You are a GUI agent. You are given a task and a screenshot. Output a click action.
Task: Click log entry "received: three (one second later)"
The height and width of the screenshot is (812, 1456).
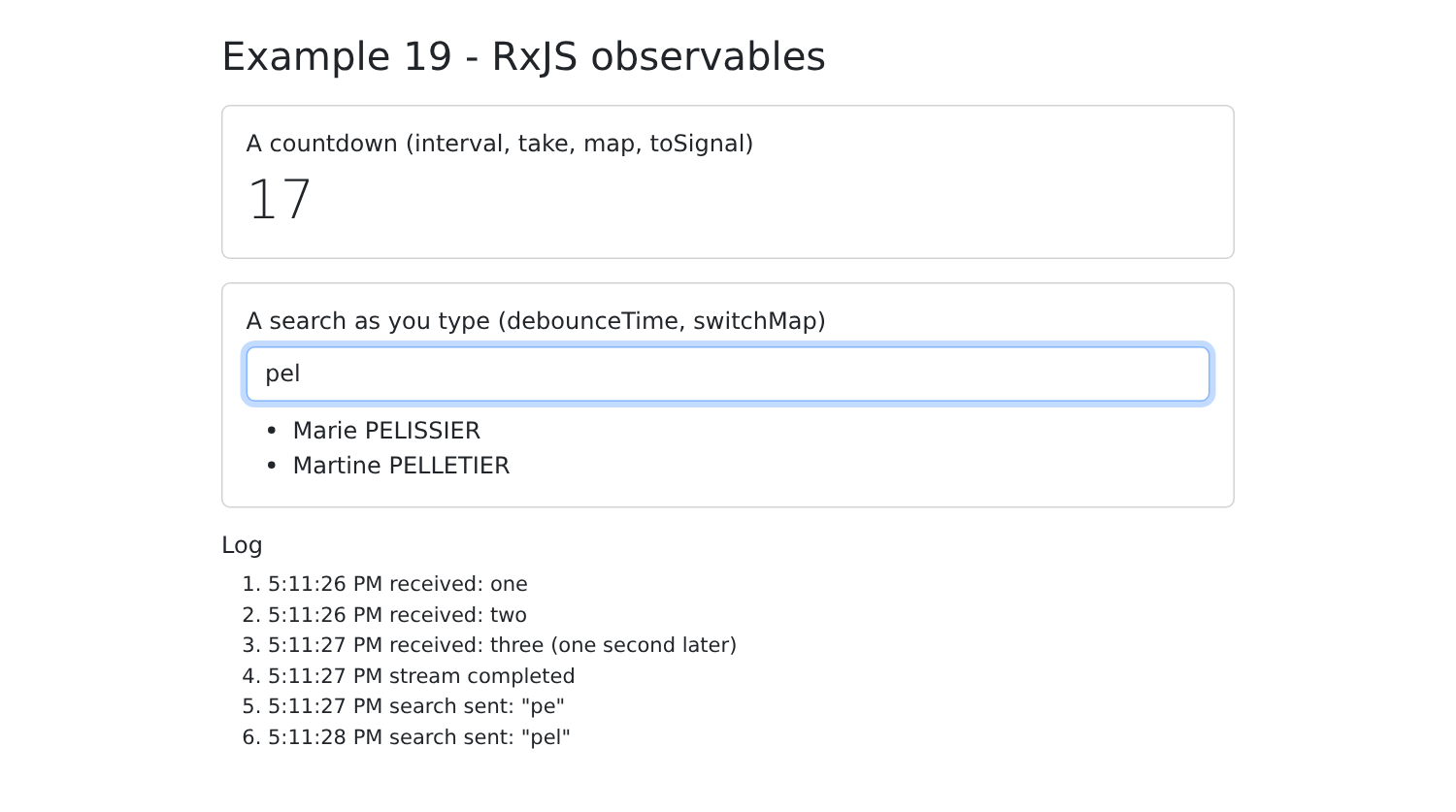502,645
